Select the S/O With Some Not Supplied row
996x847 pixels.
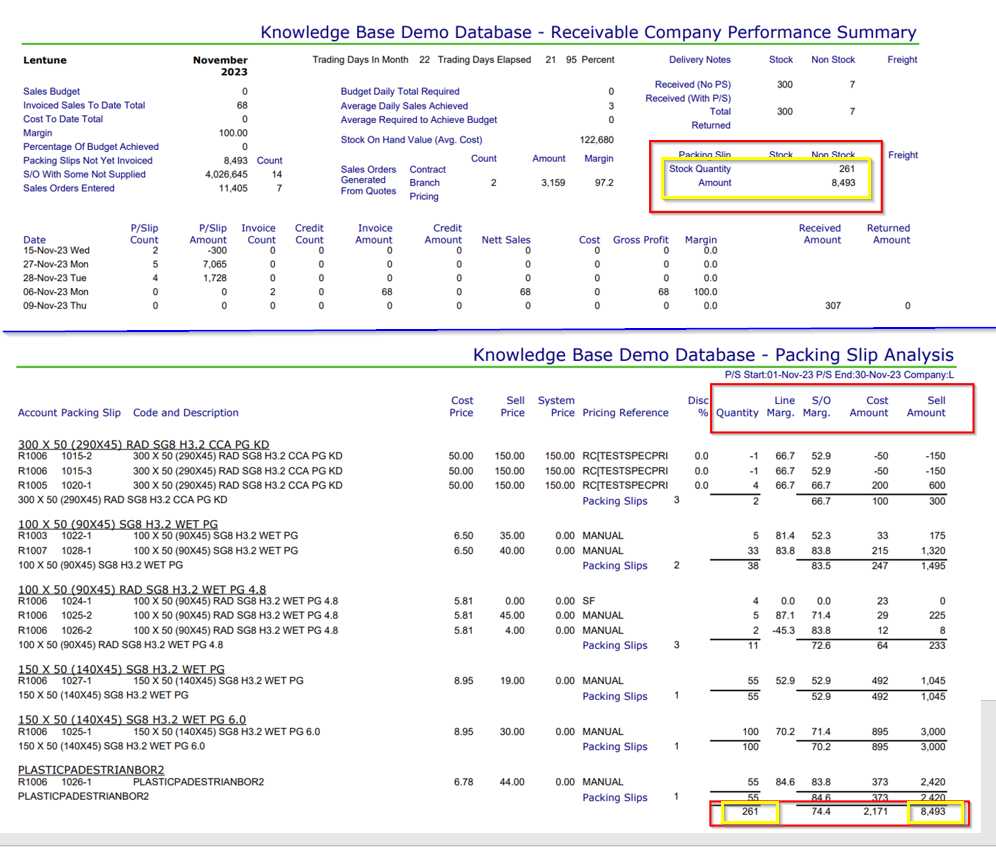(x=152, y=174)
